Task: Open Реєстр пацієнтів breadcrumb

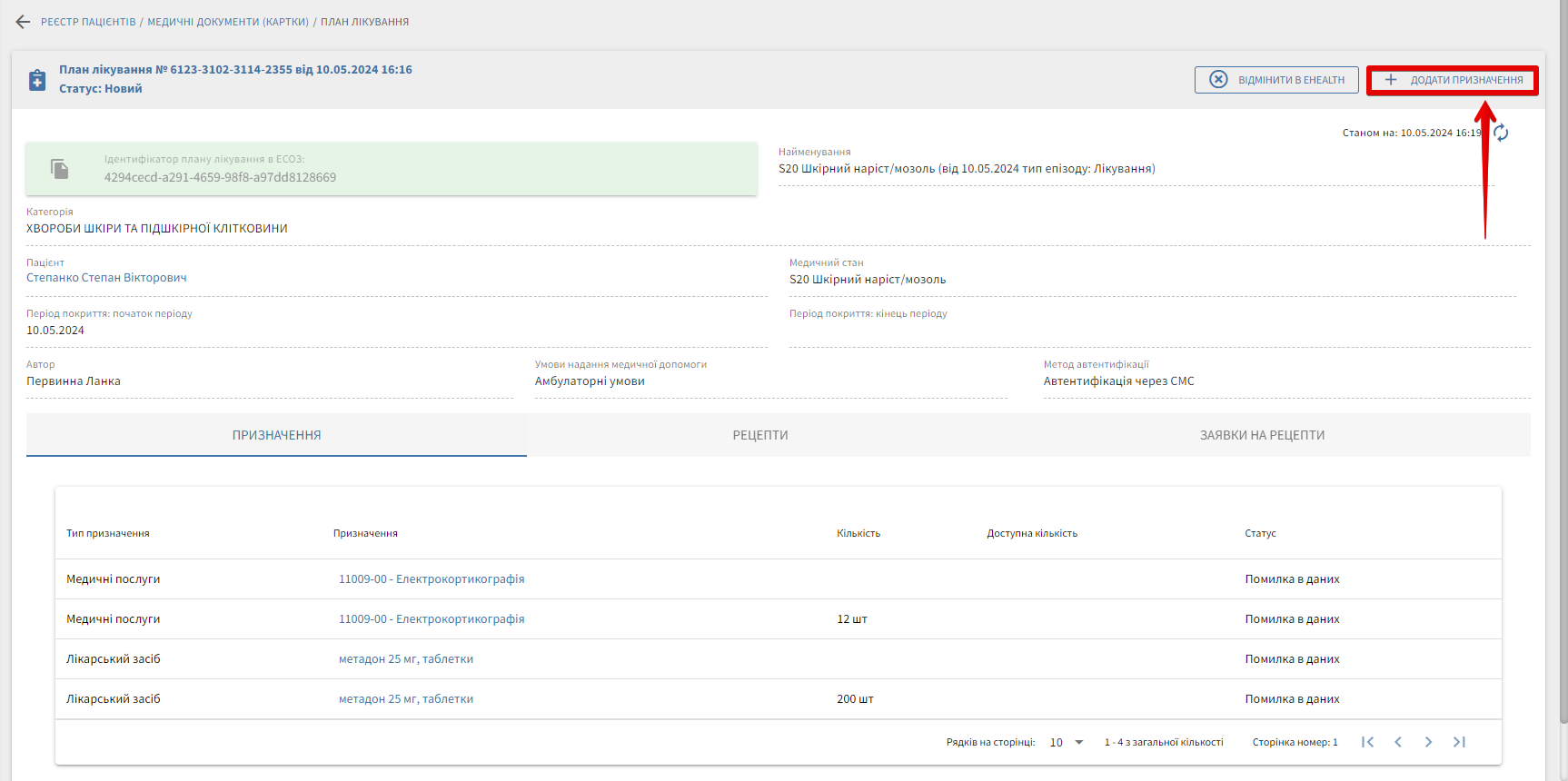Action: [x=88, y=22]
